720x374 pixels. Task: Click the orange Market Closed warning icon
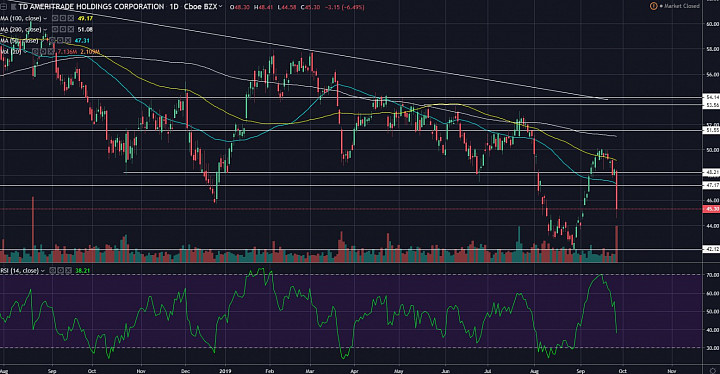[653, 6]
